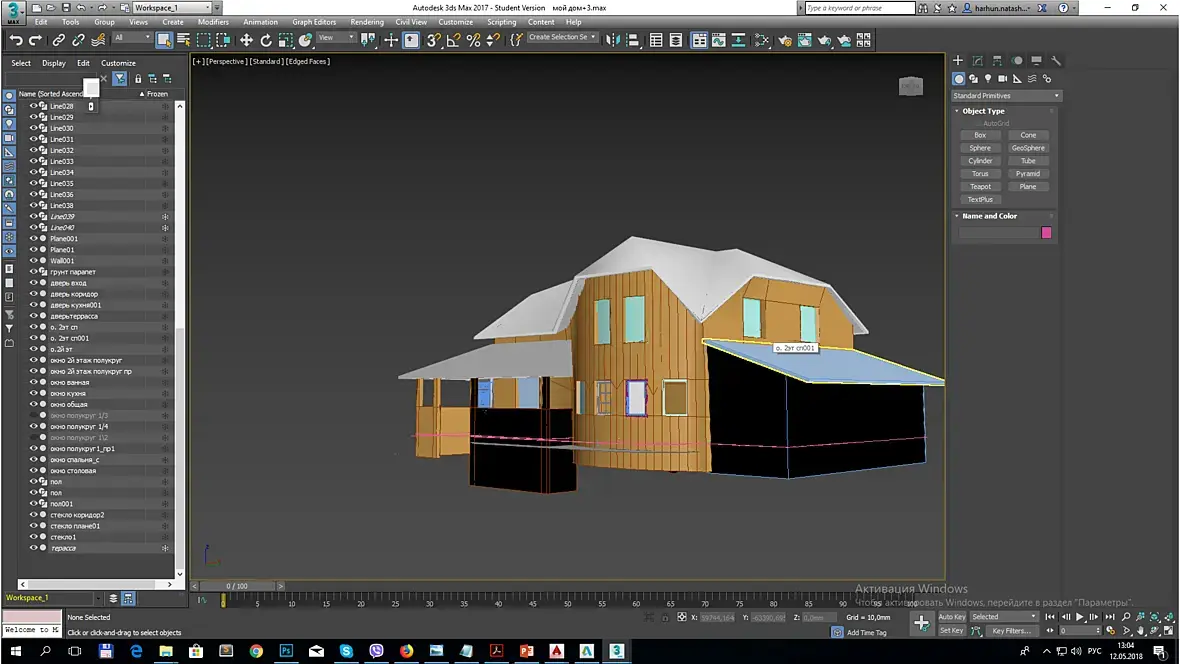
Task: Collapse the Object Type rollout
Action: click(x=983, y=111)
